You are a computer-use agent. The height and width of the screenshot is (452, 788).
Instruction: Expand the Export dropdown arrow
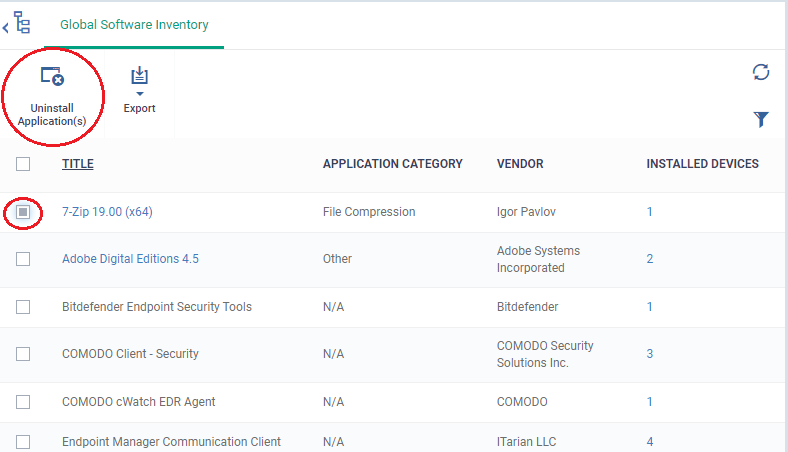coord(140,94)
